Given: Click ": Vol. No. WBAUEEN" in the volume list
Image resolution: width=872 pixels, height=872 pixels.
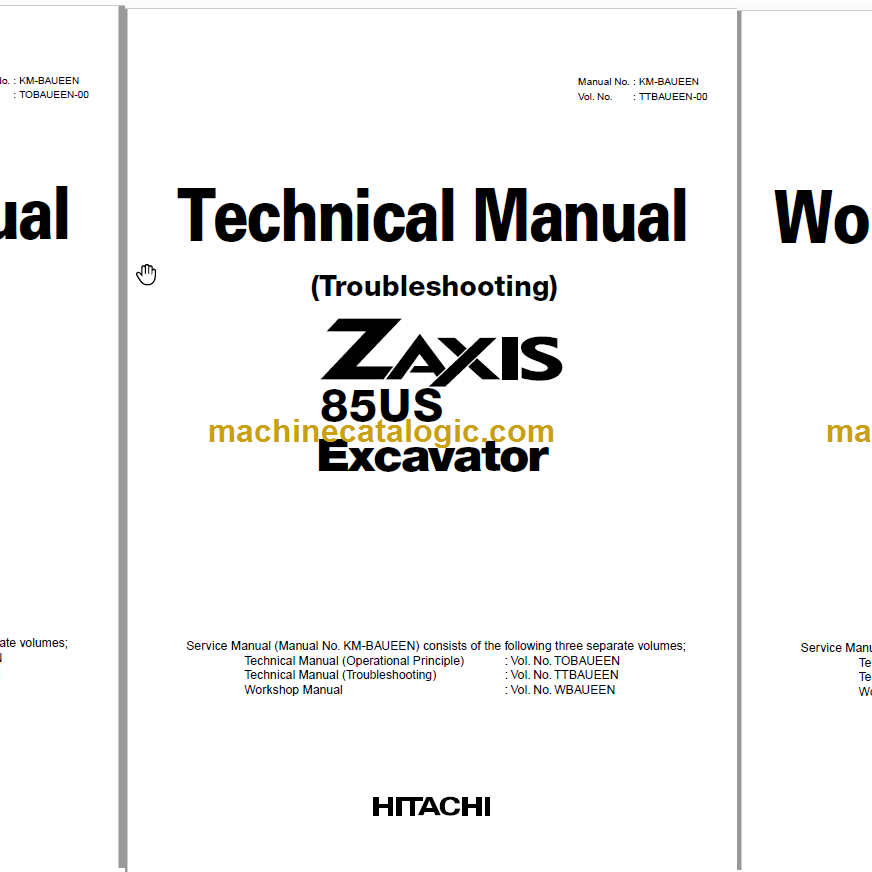Looking at the screenshot, I should click(560, 690).
